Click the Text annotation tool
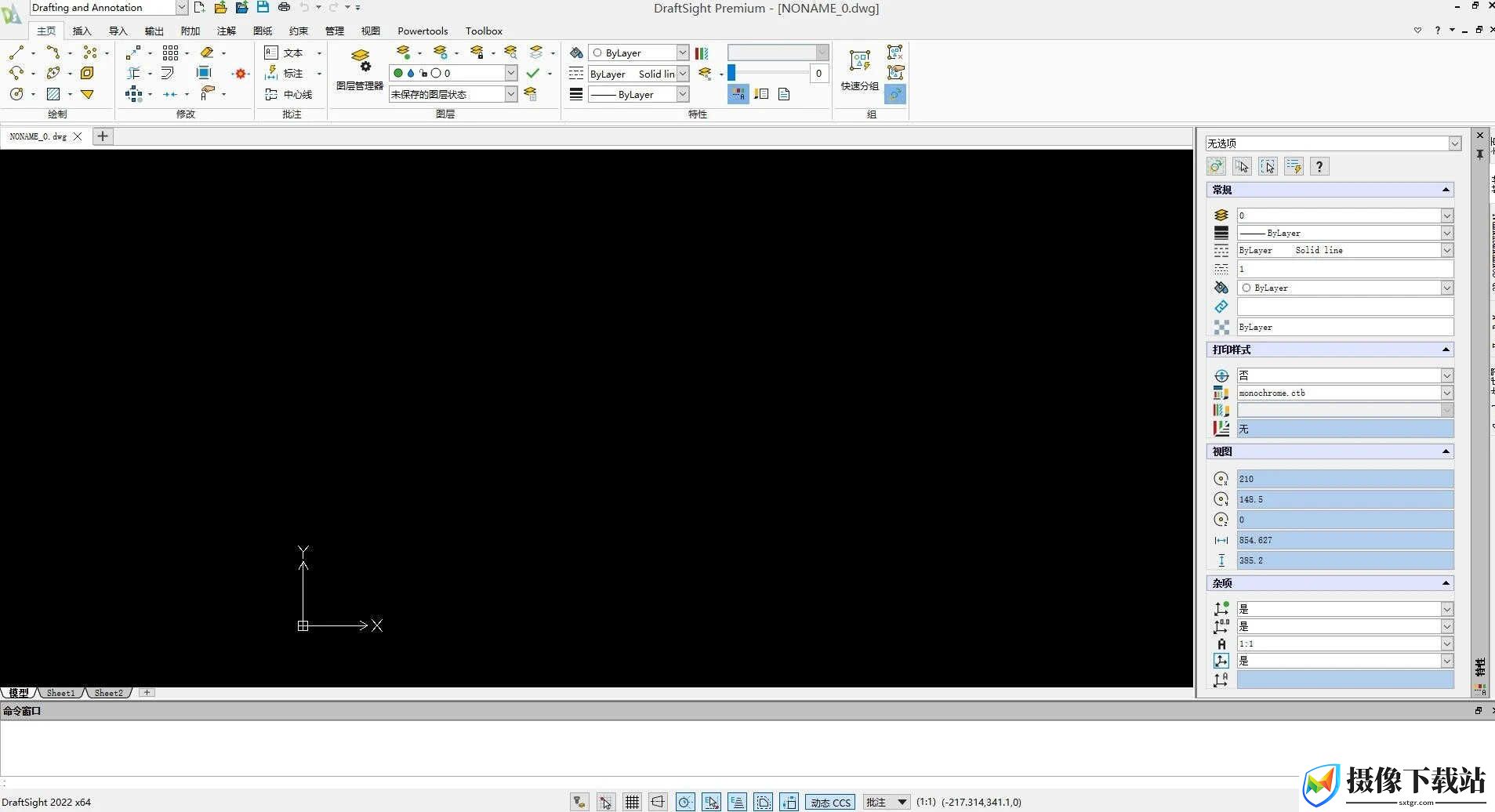This screenshot has width=1495, height=812. pos(284,53)
